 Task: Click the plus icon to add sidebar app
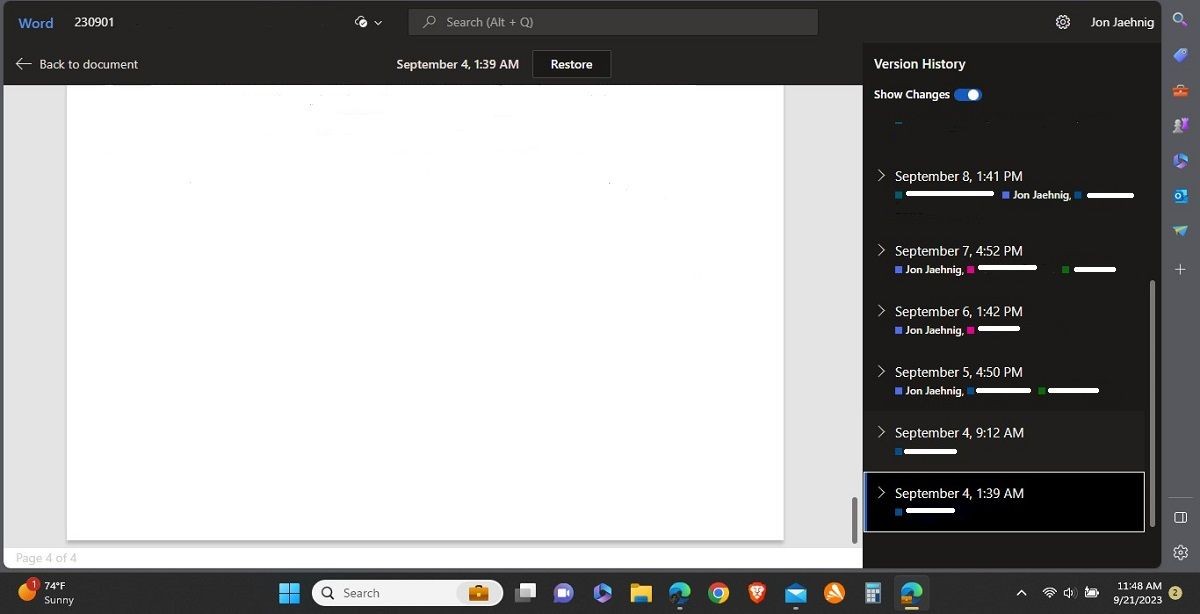coord(1180,270)
